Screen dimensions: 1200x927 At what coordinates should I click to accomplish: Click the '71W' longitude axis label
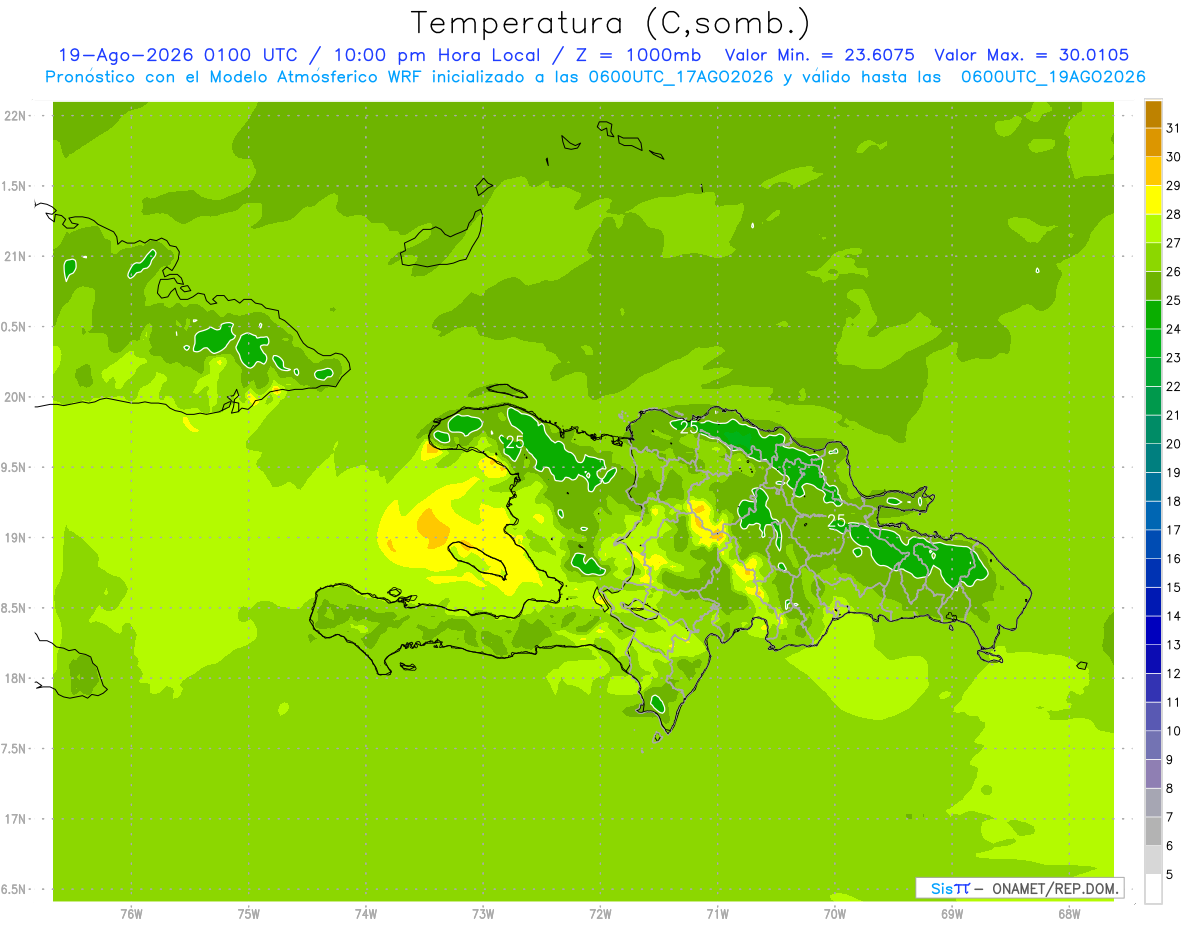click(717, 914)
